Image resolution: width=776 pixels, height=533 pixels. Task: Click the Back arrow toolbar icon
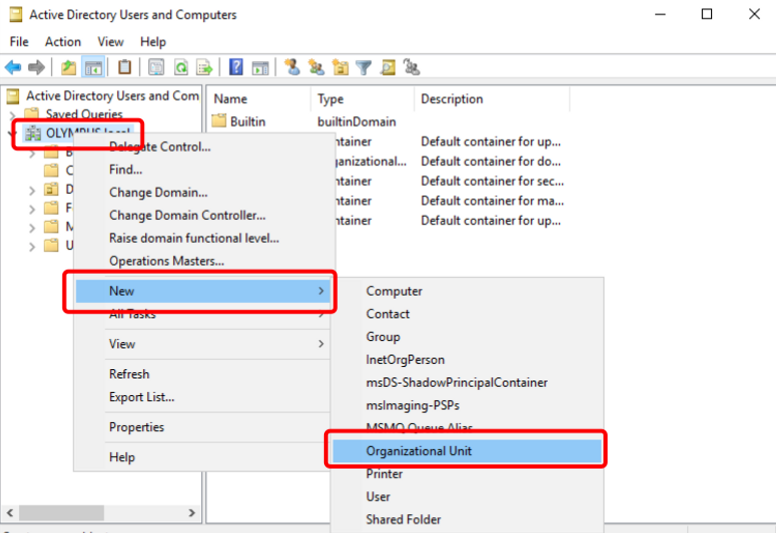pyautogui.click(x=13, y=68)
